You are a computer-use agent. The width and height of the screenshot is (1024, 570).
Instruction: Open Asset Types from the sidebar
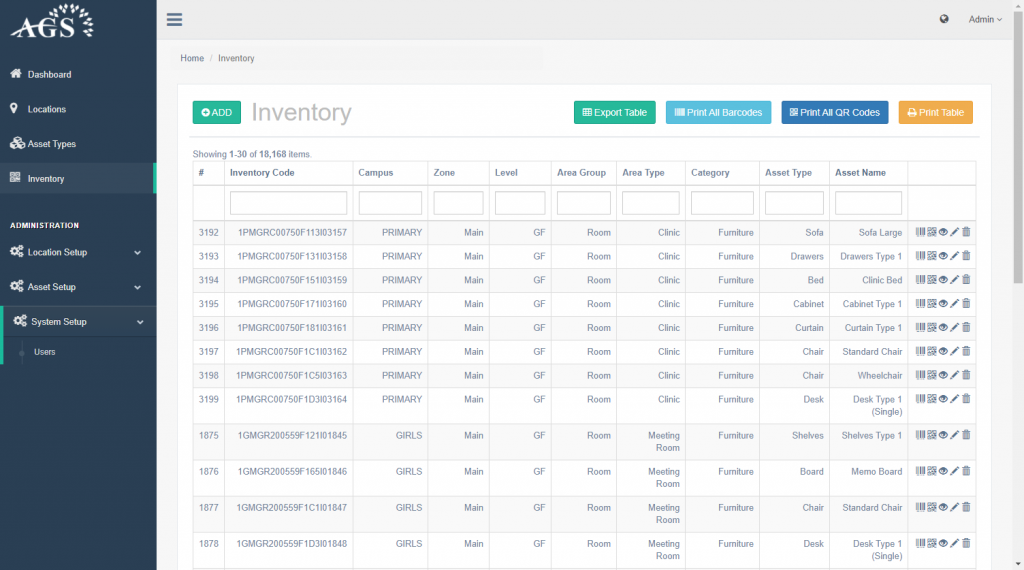51,144
